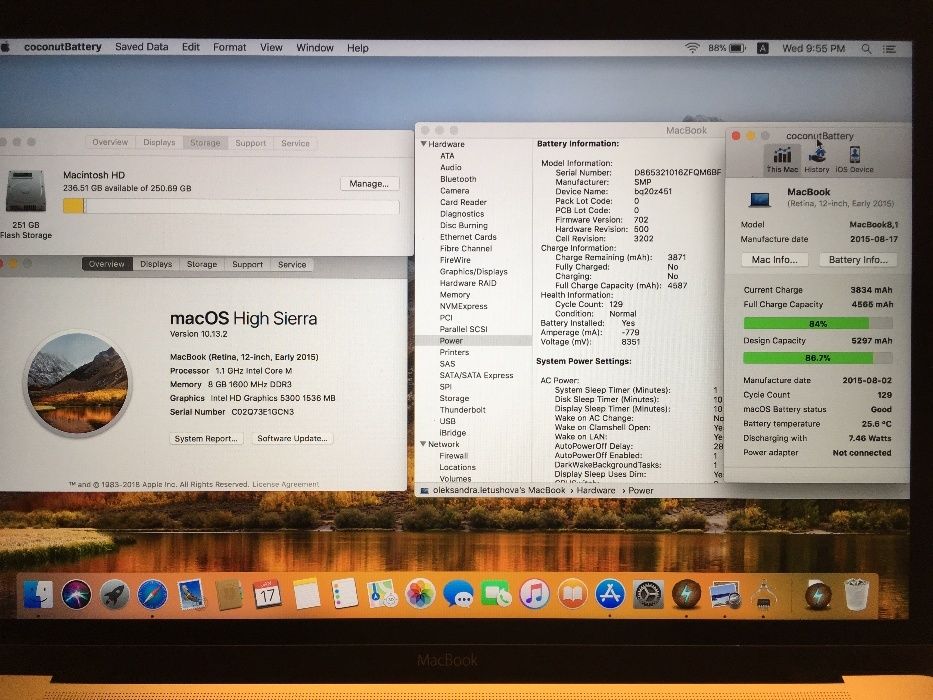
Task: Select Graphics/Displays in hardware list
Action: pos(474,271)
